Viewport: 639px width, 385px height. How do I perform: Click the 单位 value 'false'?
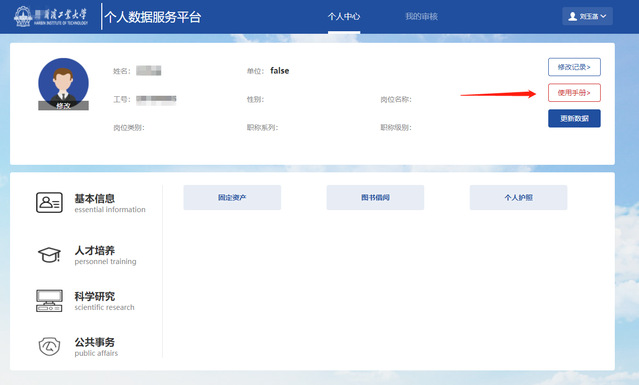[x=280, y=70]
